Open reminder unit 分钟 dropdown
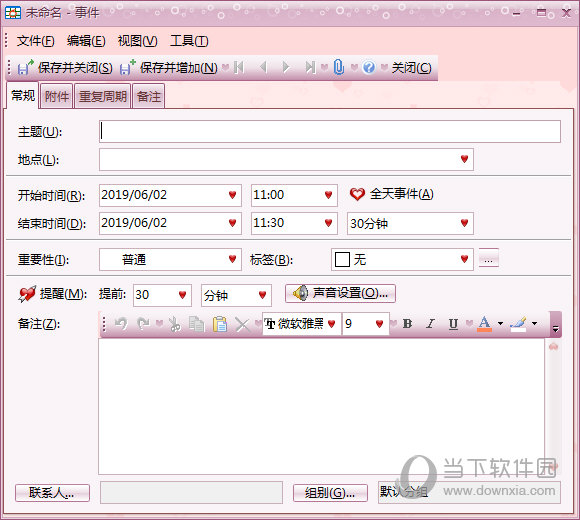 tap(262, 295)
